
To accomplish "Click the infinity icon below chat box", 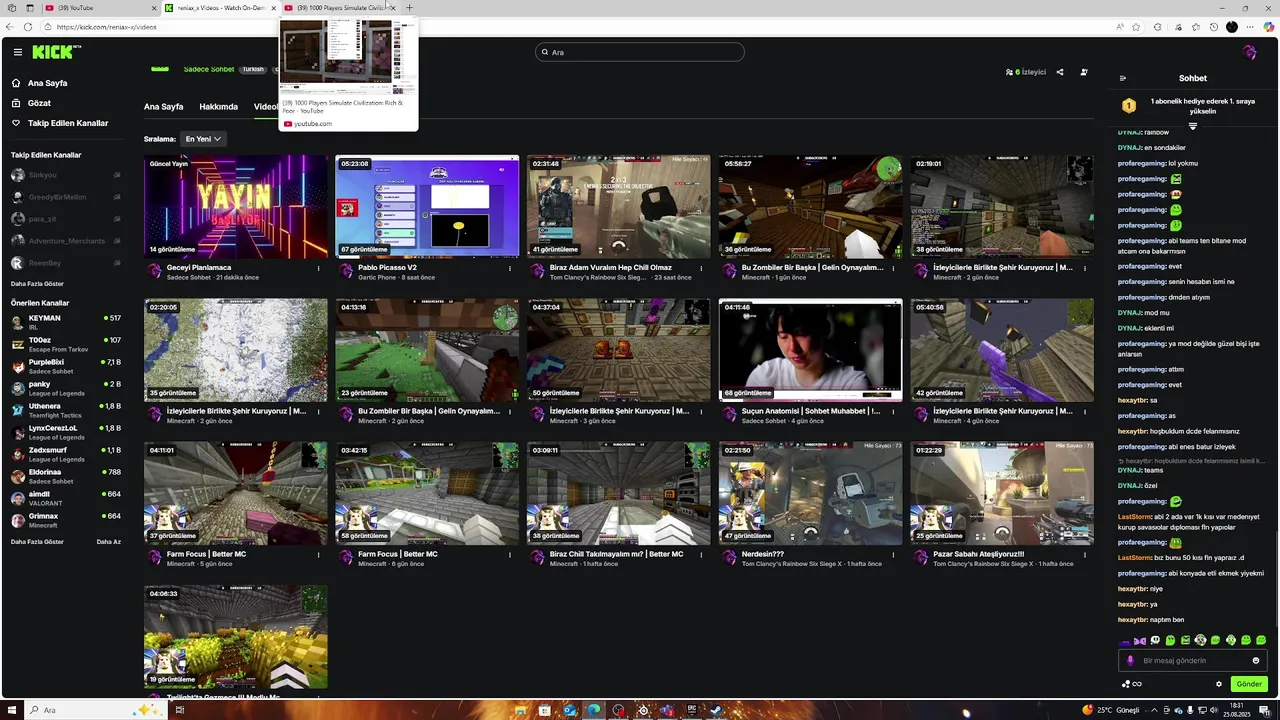I will 1137,684.
